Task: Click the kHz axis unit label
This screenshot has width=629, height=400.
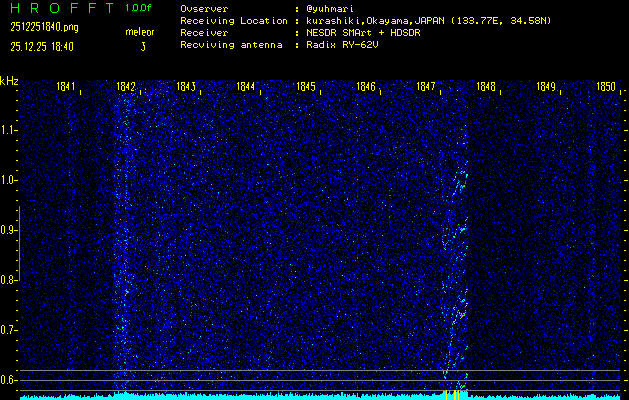Action: click(x=9, y=81)
